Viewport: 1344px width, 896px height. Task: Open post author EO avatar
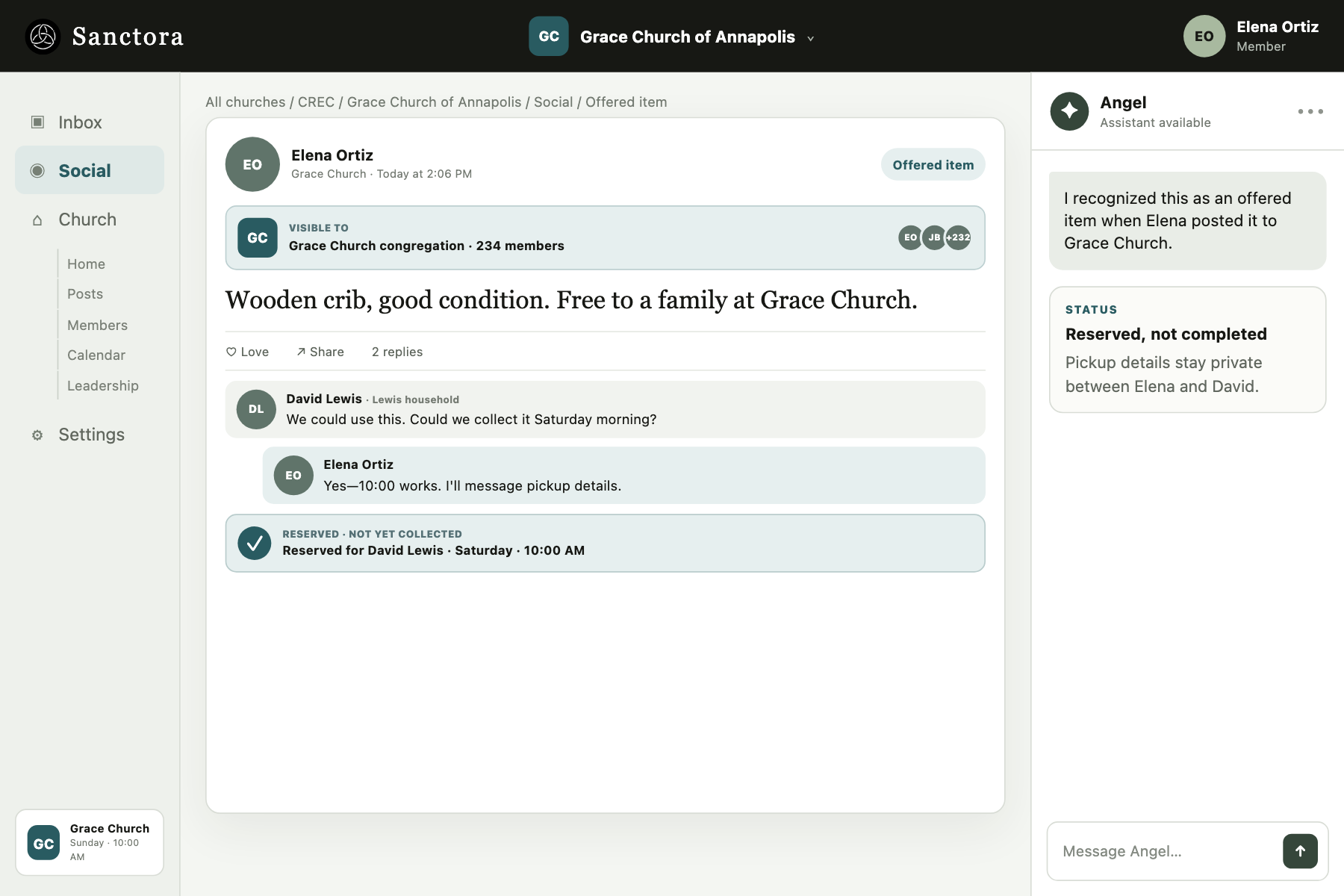point(252,164)
